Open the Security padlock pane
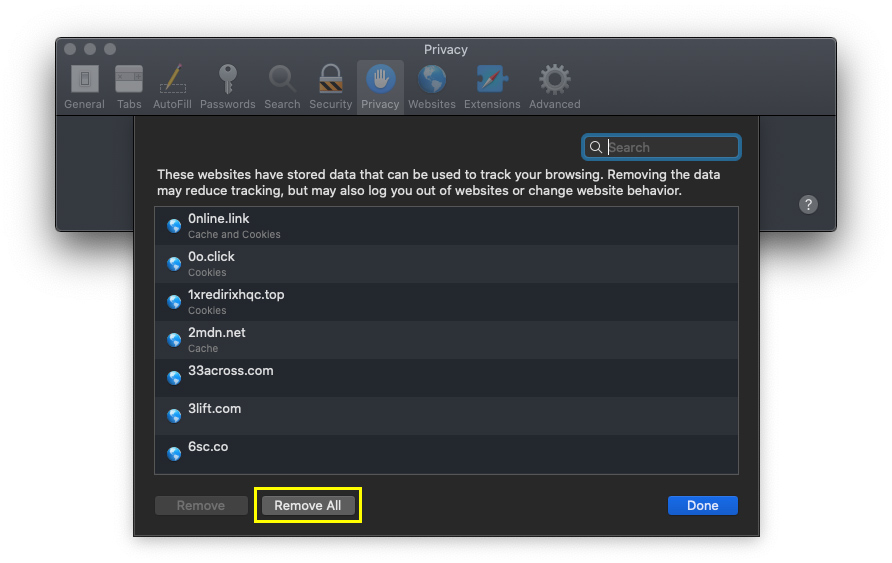The width and height of the screenshot is (892, 563). point(331,87)
